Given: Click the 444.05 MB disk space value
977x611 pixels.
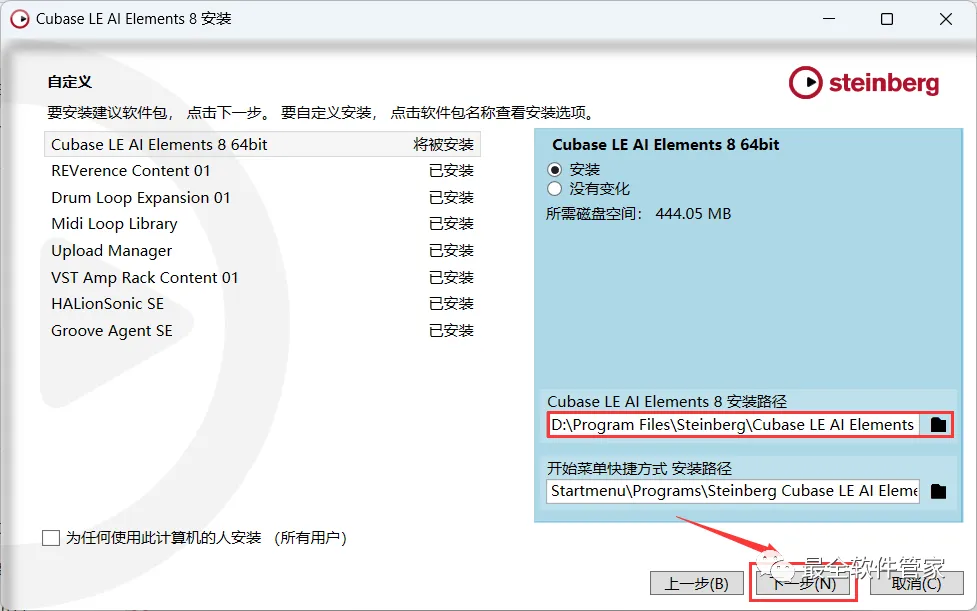Looking at the screenshot, I should tap(693, 214).
